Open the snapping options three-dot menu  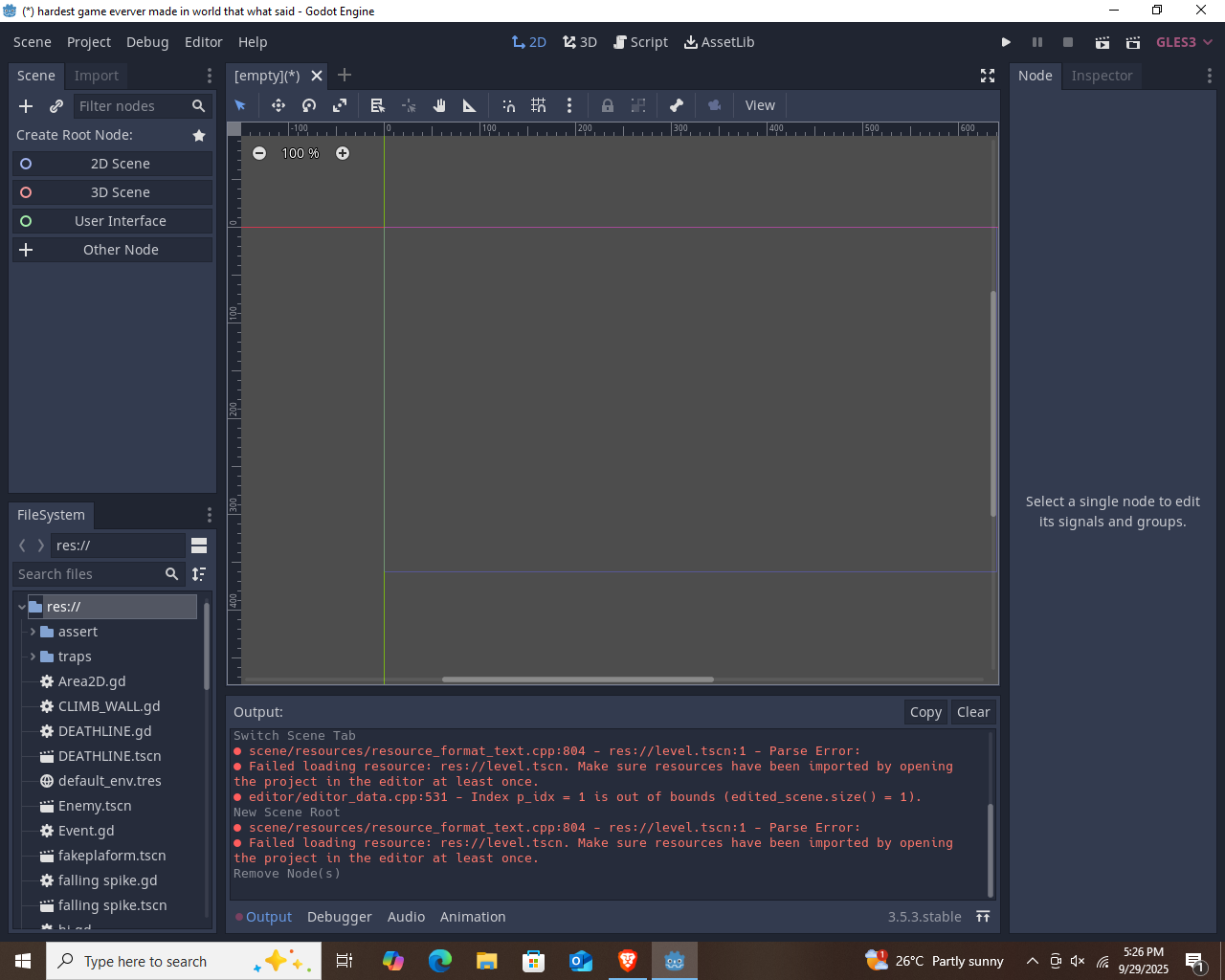569,105
